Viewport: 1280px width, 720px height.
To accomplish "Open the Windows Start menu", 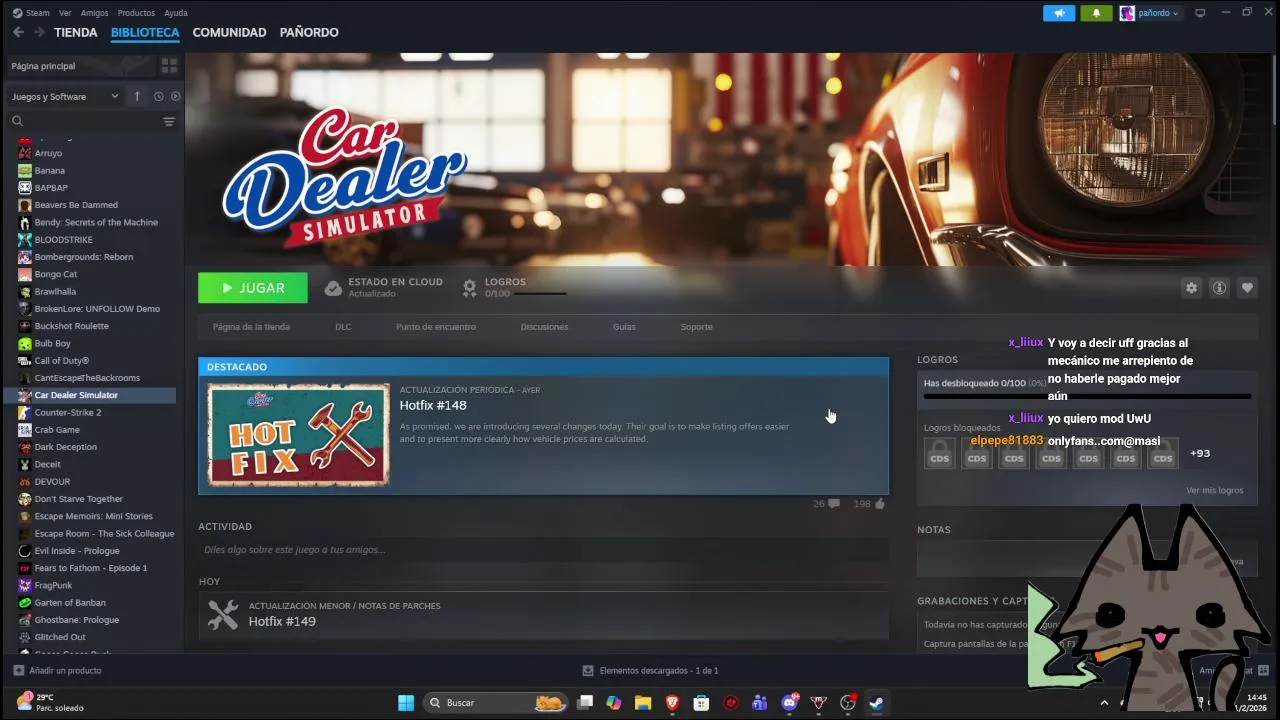I will (x=406, y=703).
